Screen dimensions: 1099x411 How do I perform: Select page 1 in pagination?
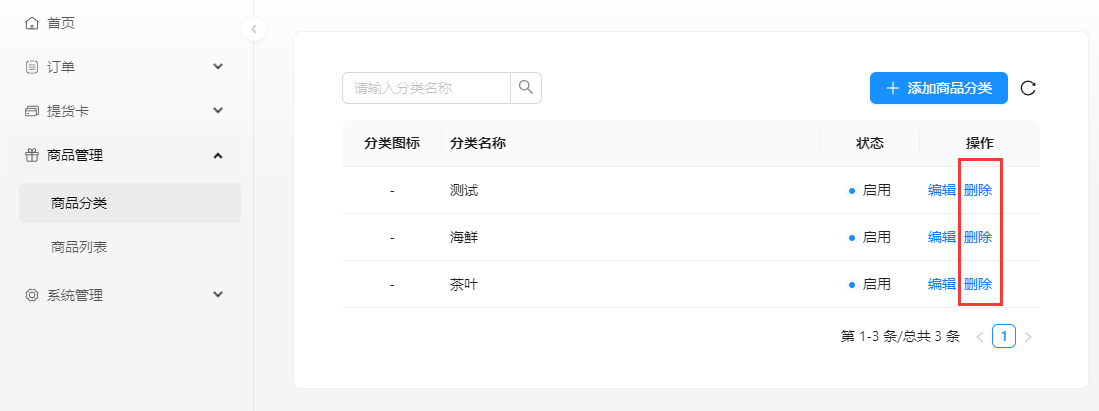(1004, 337)
